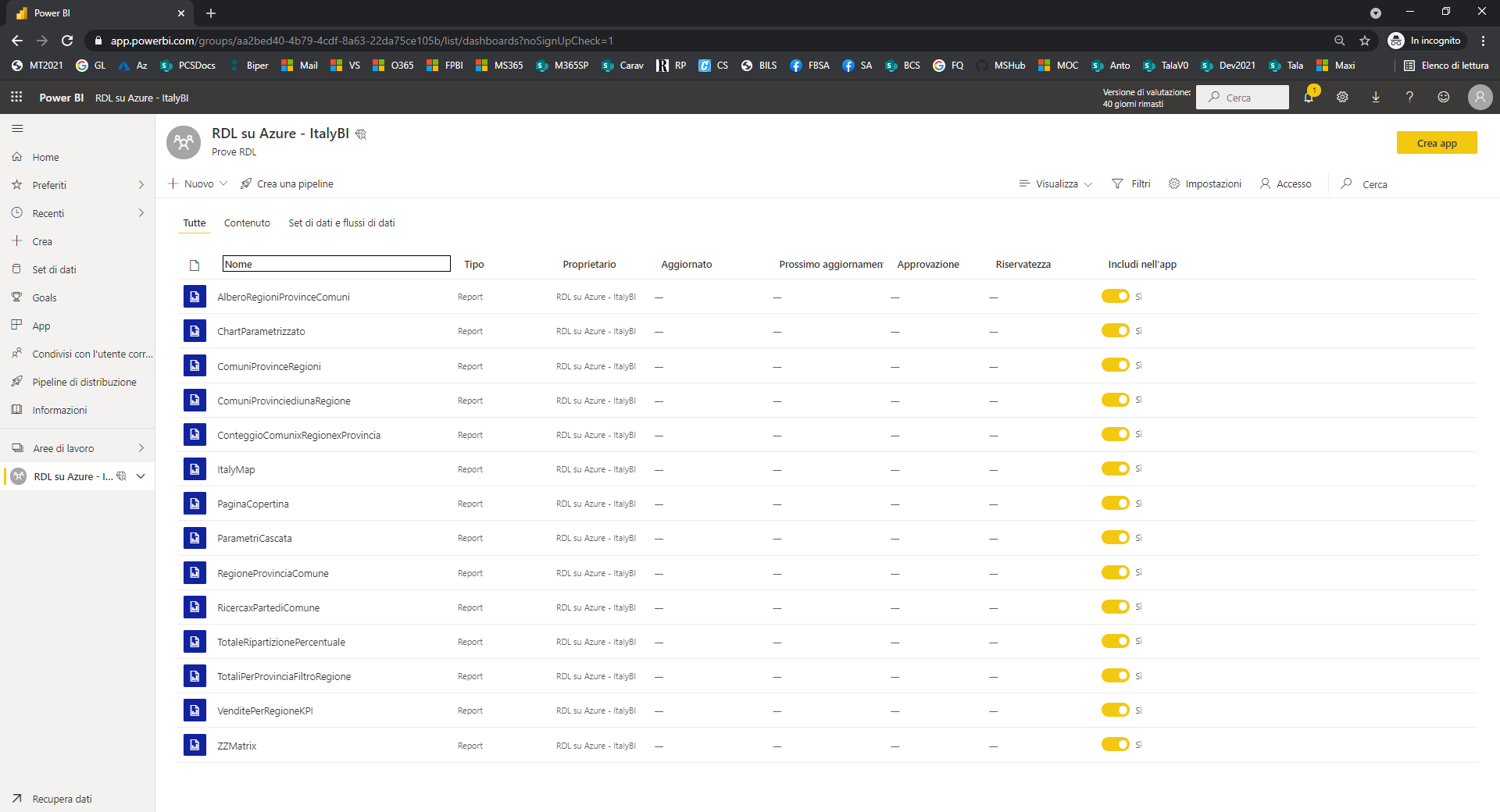Collapse the navigation pane hamburger icon
The height and width of the screenshot is (812, 1500).
click(17, 128)
